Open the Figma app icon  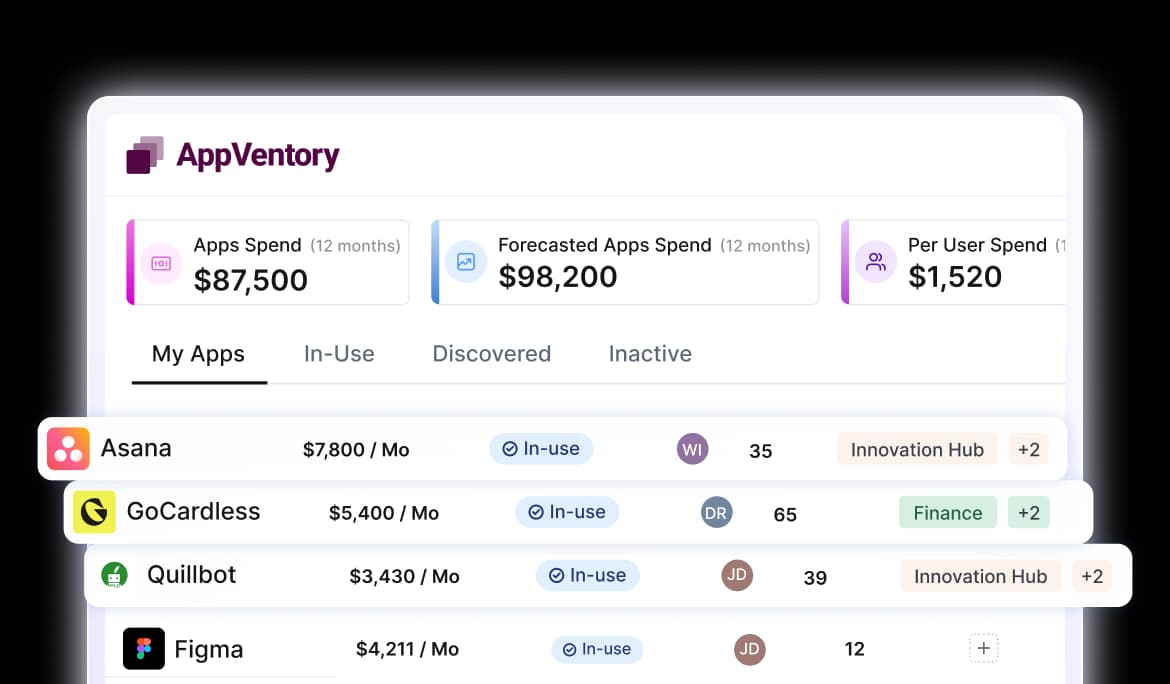click(x=144, y=649)
